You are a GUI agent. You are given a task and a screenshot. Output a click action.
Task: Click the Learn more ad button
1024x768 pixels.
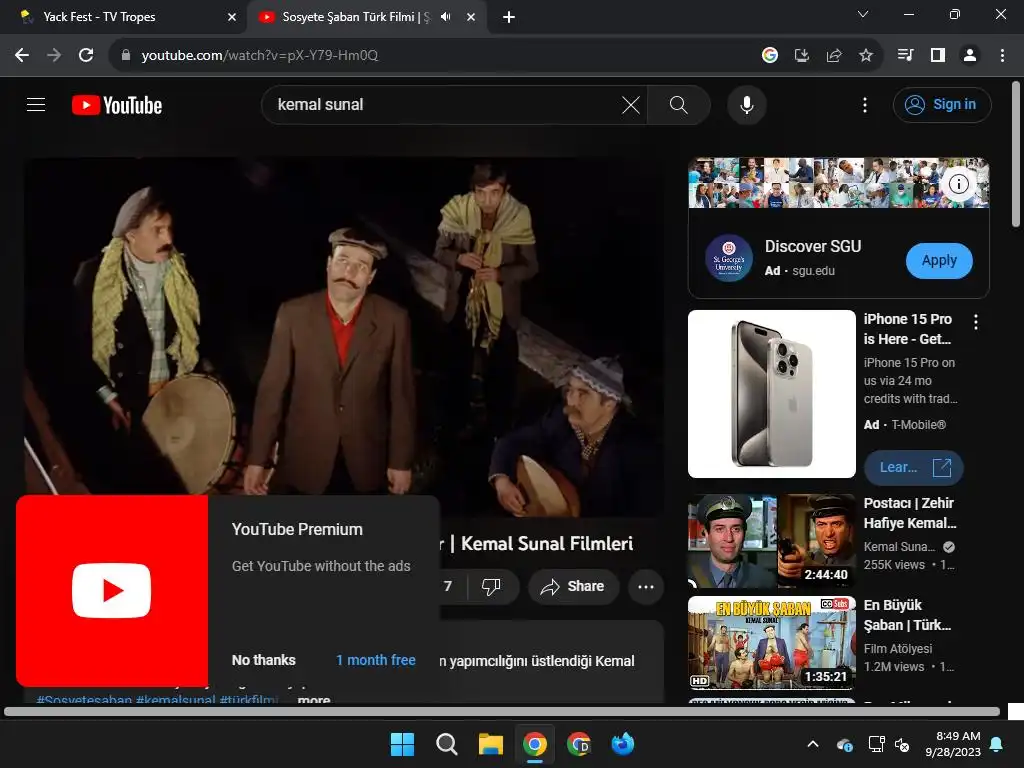913,468
